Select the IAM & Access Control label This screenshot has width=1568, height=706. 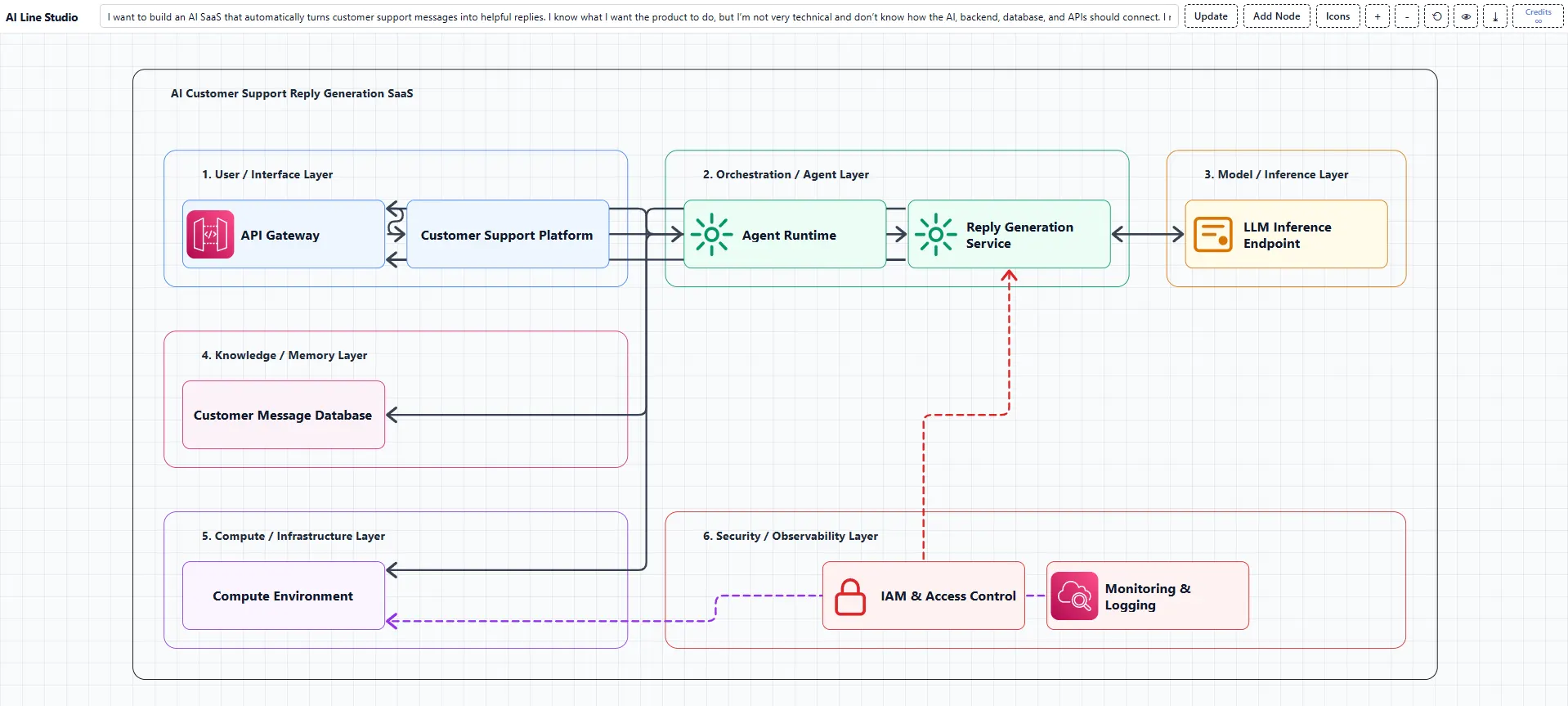(948, 596)
